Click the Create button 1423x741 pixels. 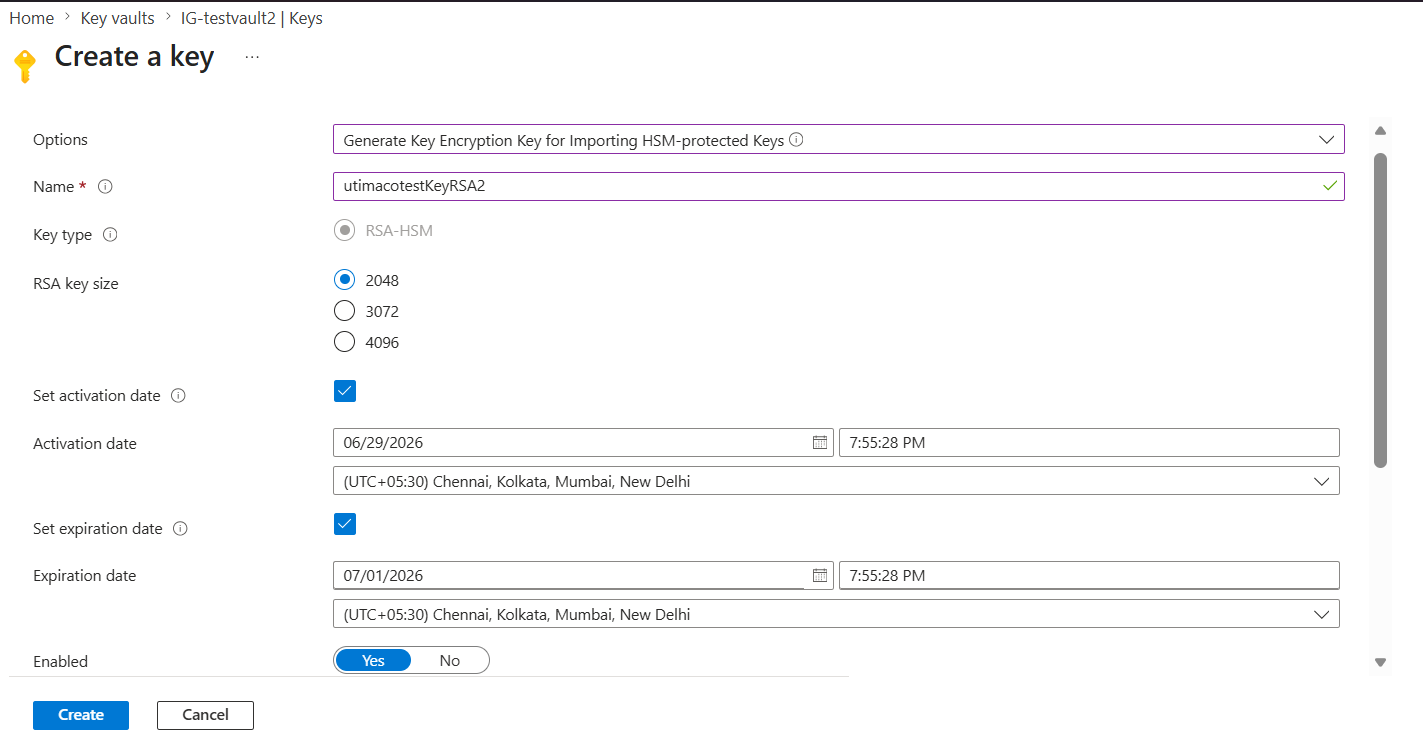click(81, 715)
